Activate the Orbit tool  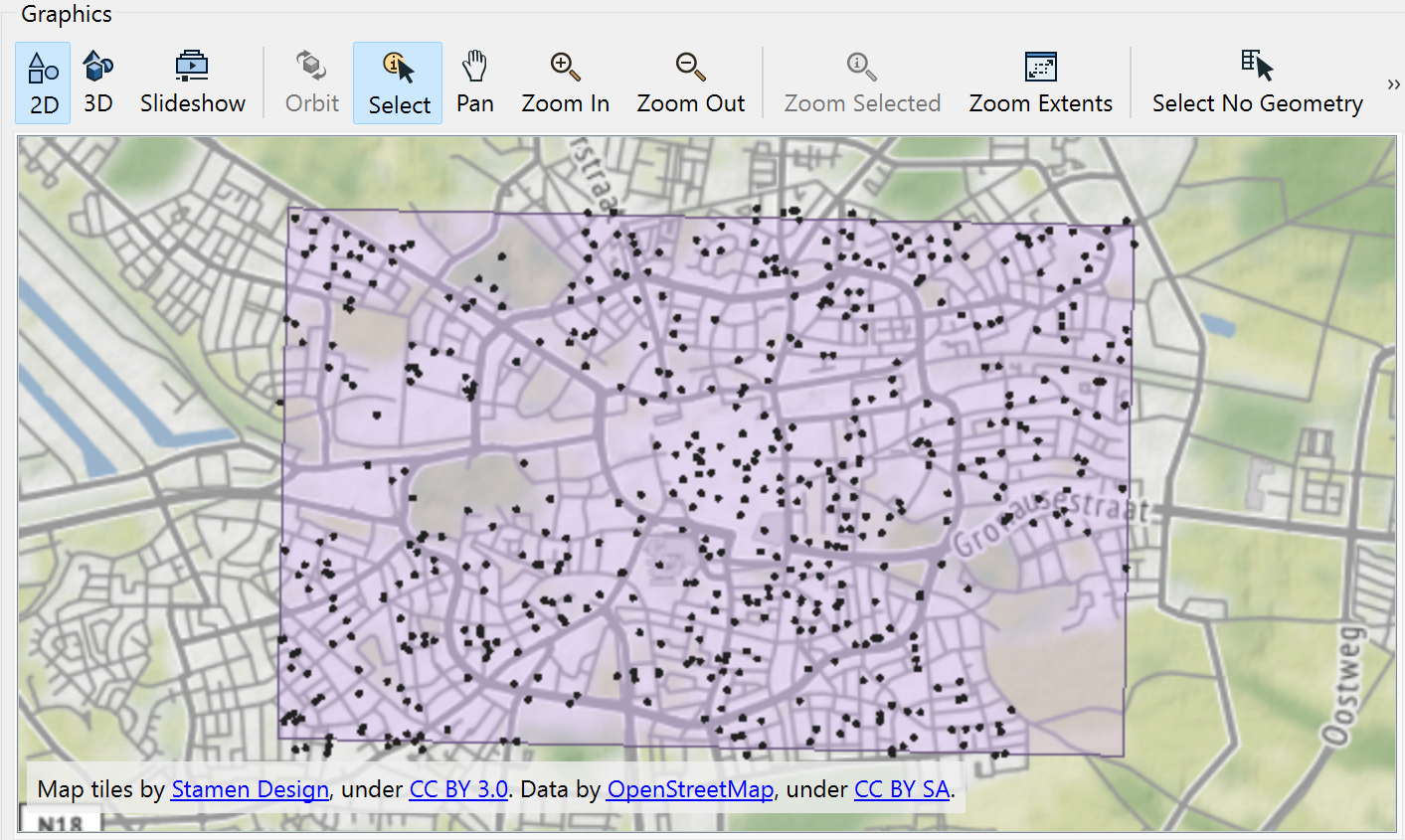pos(312,84)
